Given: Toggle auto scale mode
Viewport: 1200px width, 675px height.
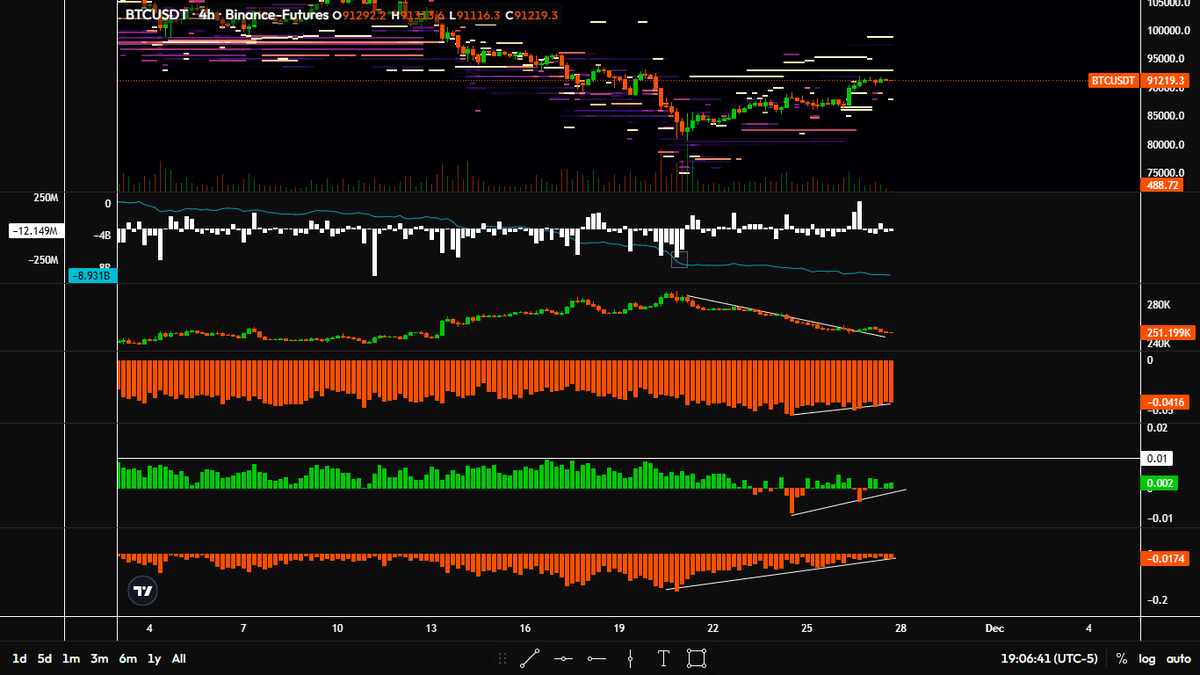Looking at the screenshot, I should (x=1177, y=659).
